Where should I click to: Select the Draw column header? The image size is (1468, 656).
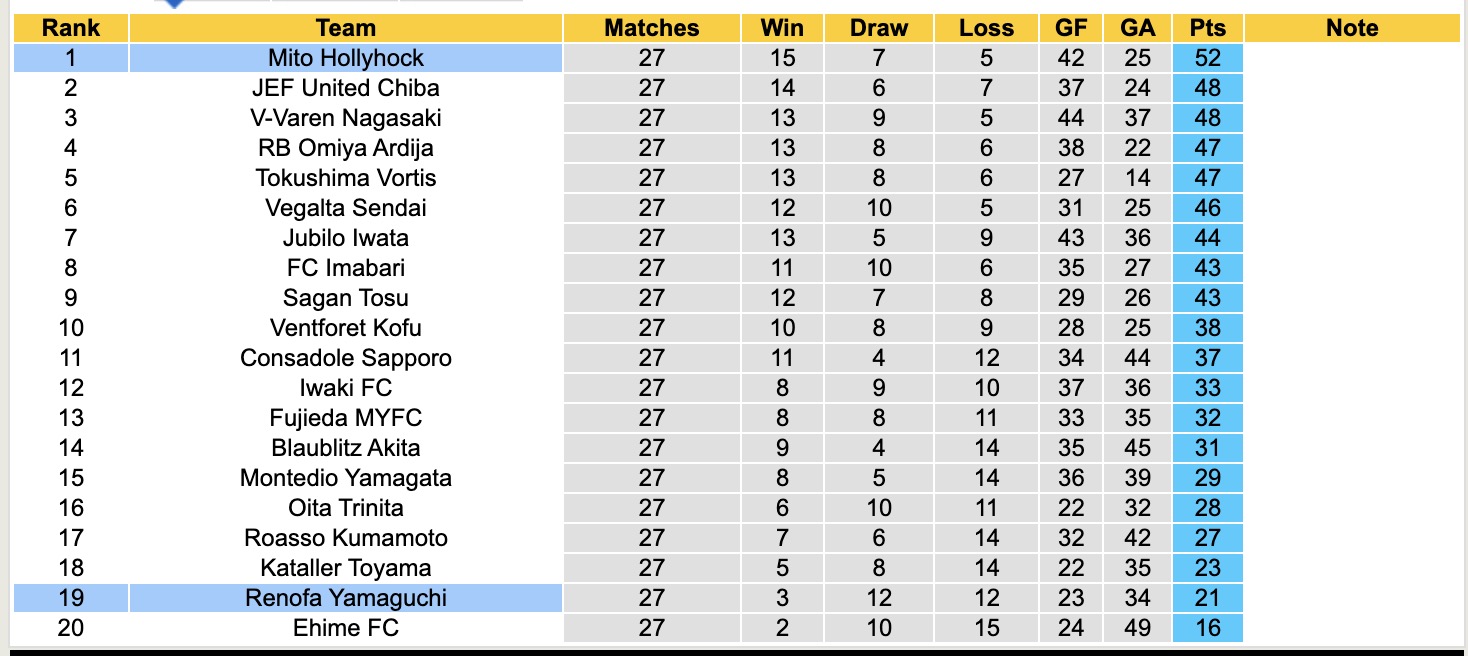(x=878, y=28)
